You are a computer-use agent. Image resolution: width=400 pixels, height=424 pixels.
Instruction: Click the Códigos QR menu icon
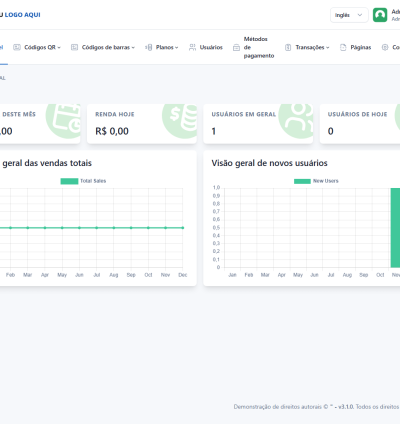(x=17, y=47)
